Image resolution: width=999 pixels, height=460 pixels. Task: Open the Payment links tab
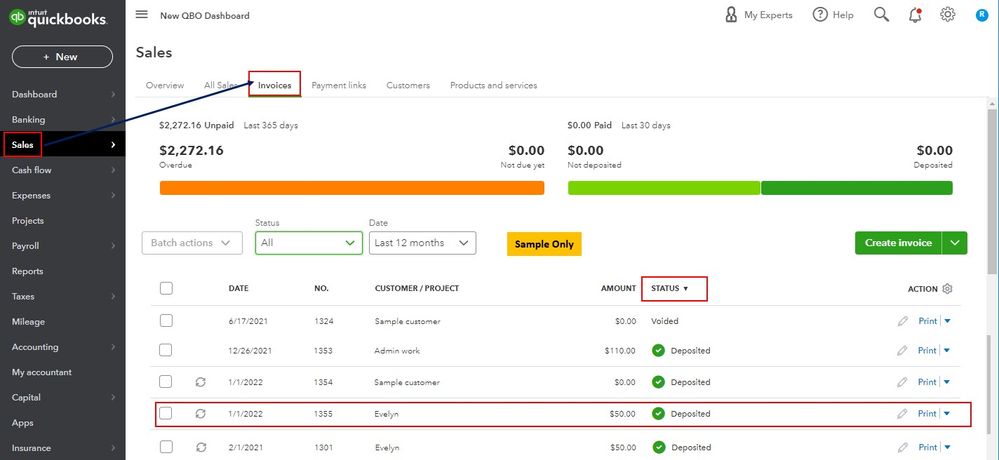point(339,85)
